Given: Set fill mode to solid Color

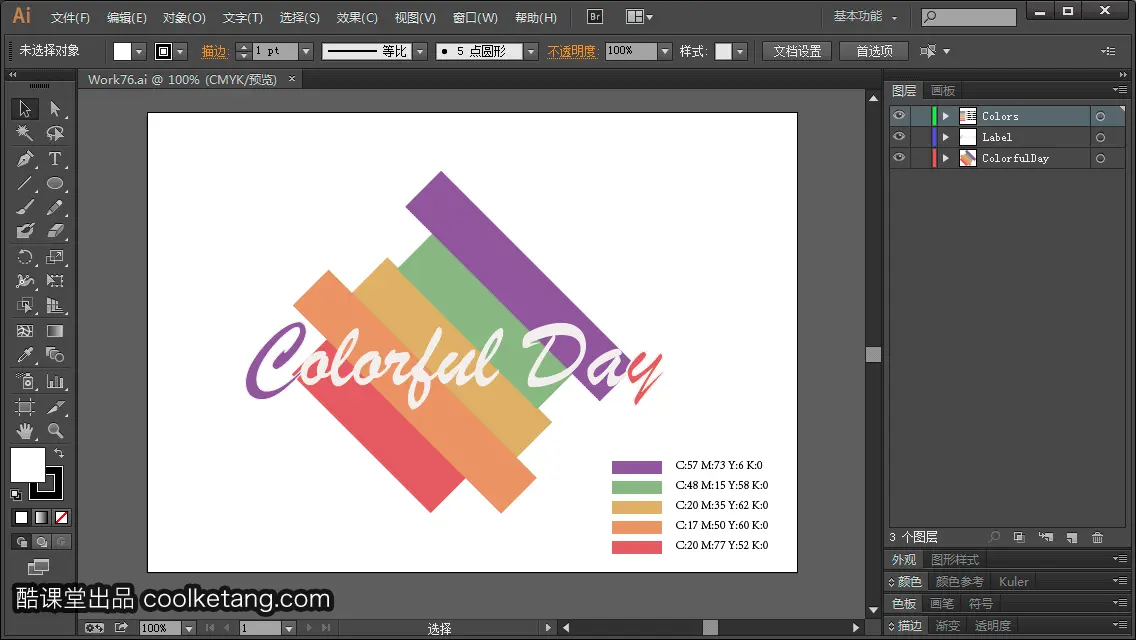Looking at the screenshot, I should coord(21,518).
